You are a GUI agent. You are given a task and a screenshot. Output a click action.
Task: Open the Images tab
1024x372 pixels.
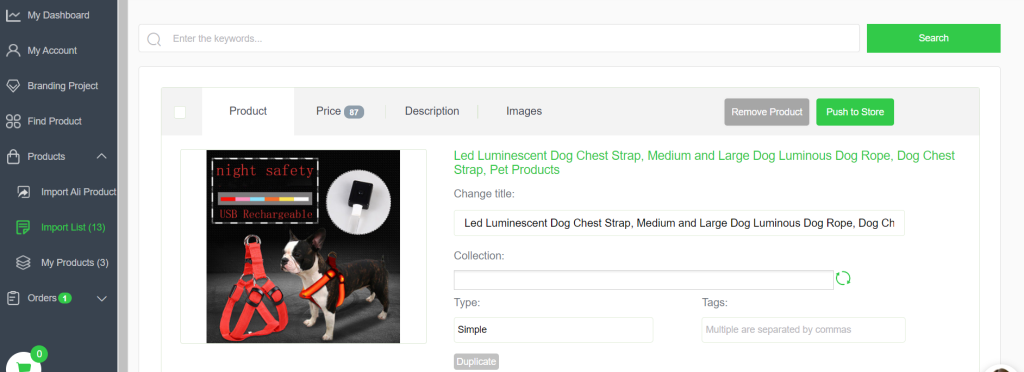pyautogui.click(x=524, y=112)
